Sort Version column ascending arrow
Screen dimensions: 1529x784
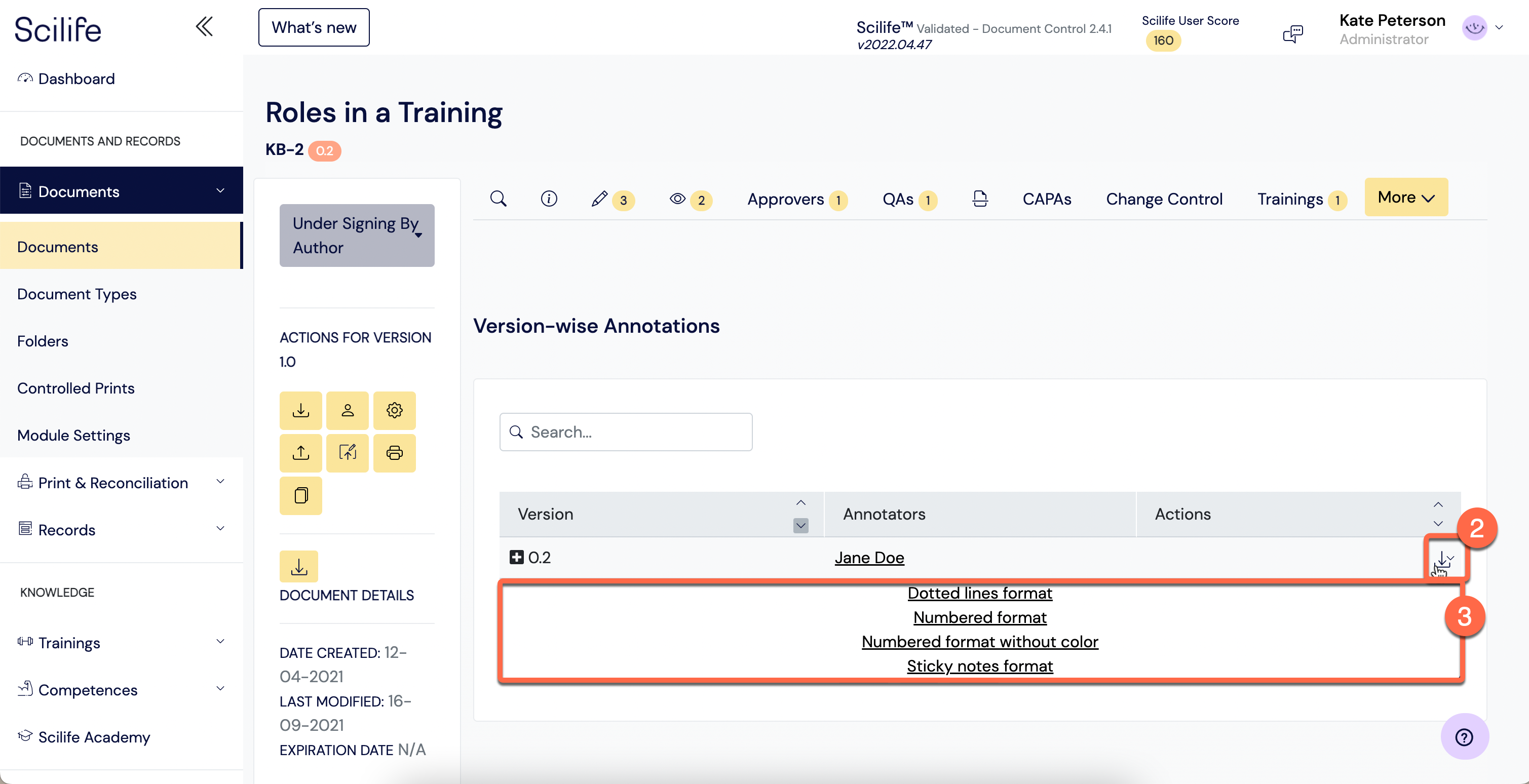800,503
